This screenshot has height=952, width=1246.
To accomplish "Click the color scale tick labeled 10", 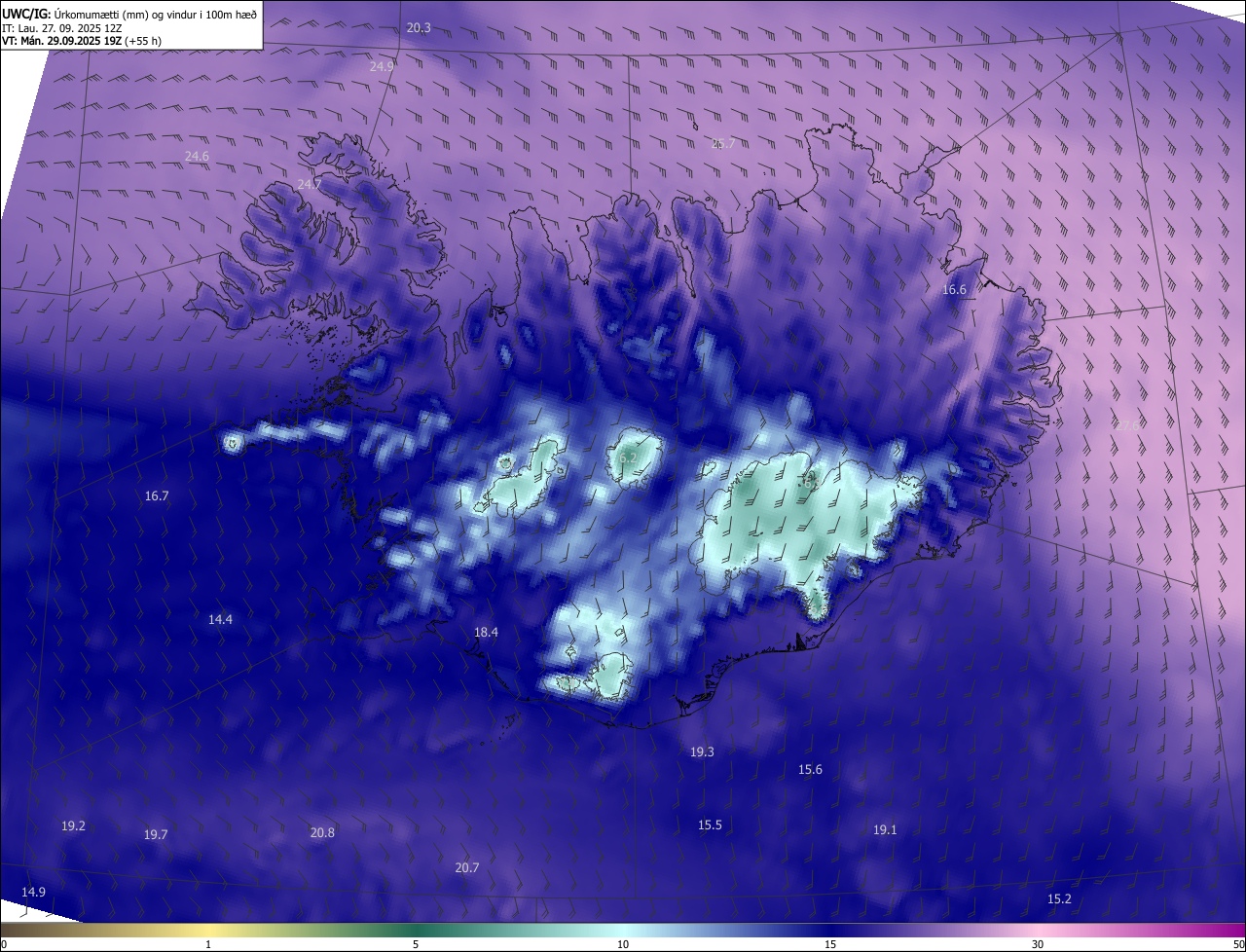I will (x=623, y=945).
